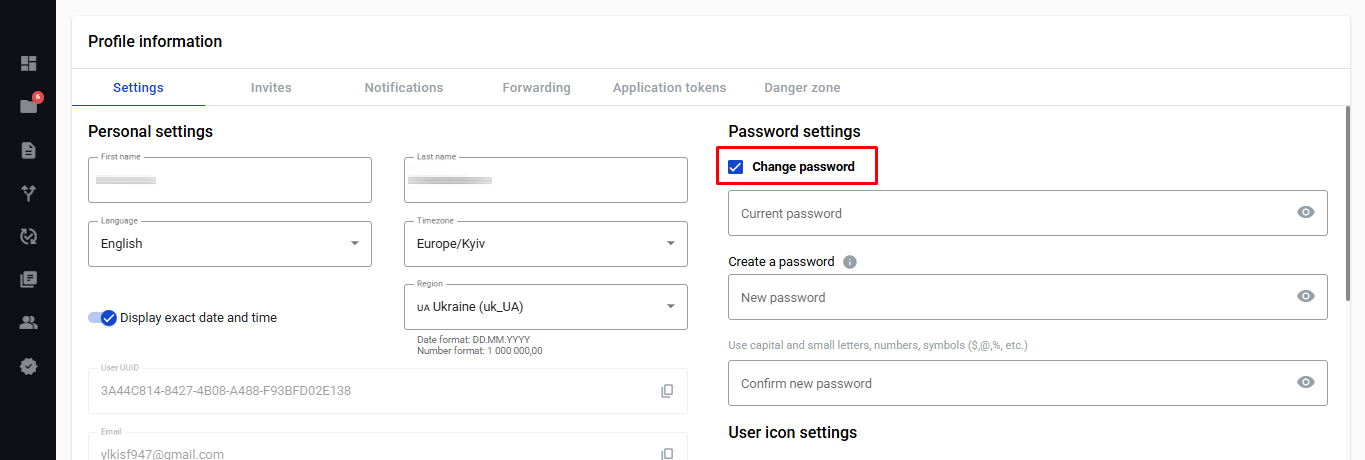
Task: Show current password using eye icon
Action: click(x=1305, y=213)
